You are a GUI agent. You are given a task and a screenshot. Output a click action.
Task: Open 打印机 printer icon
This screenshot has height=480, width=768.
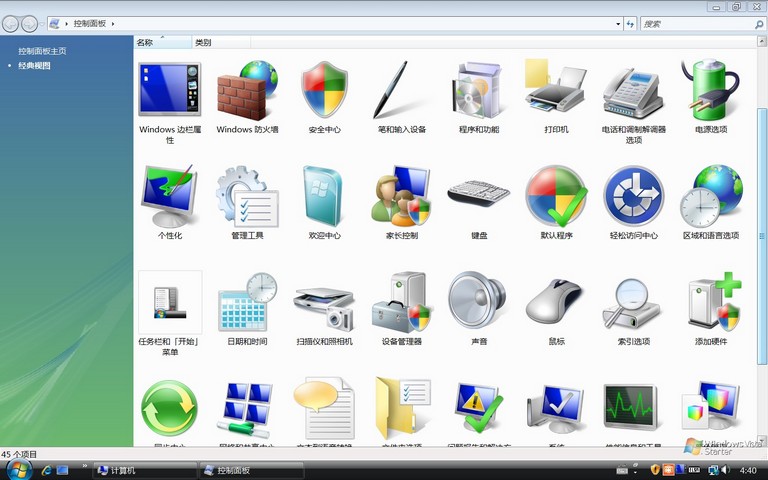coord(556,86)
